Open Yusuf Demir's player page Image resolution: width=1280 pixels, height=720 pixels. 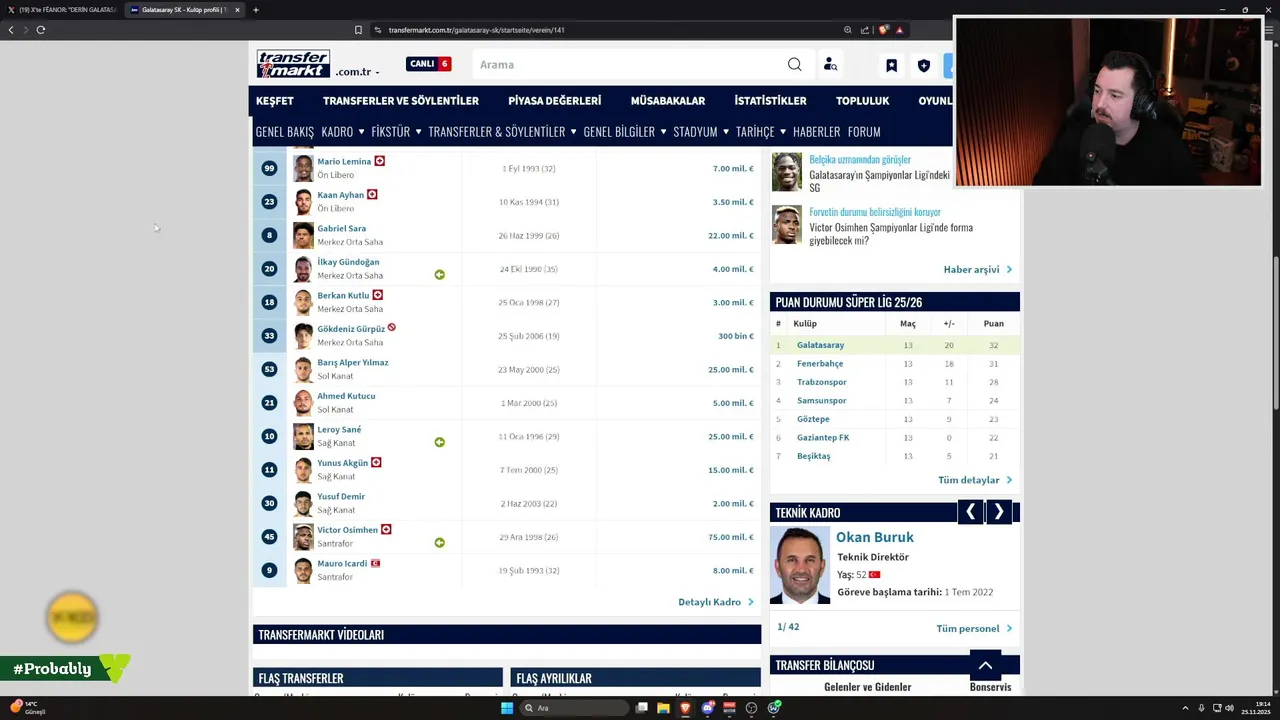tap(341, 496)
